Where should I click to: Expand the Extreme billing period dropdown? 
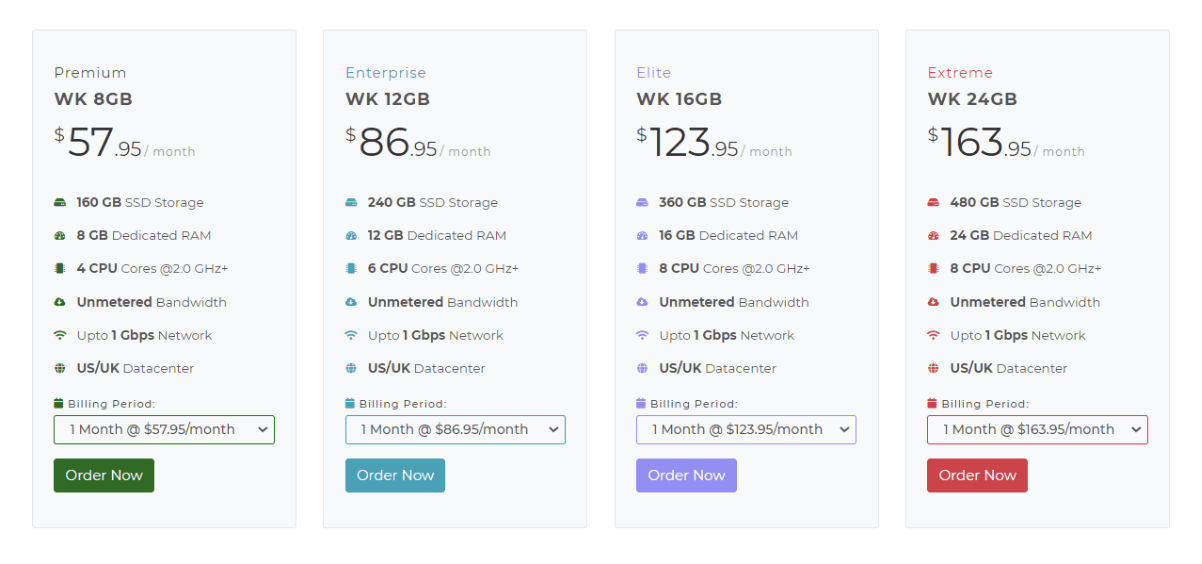(x=1037, y=430)
